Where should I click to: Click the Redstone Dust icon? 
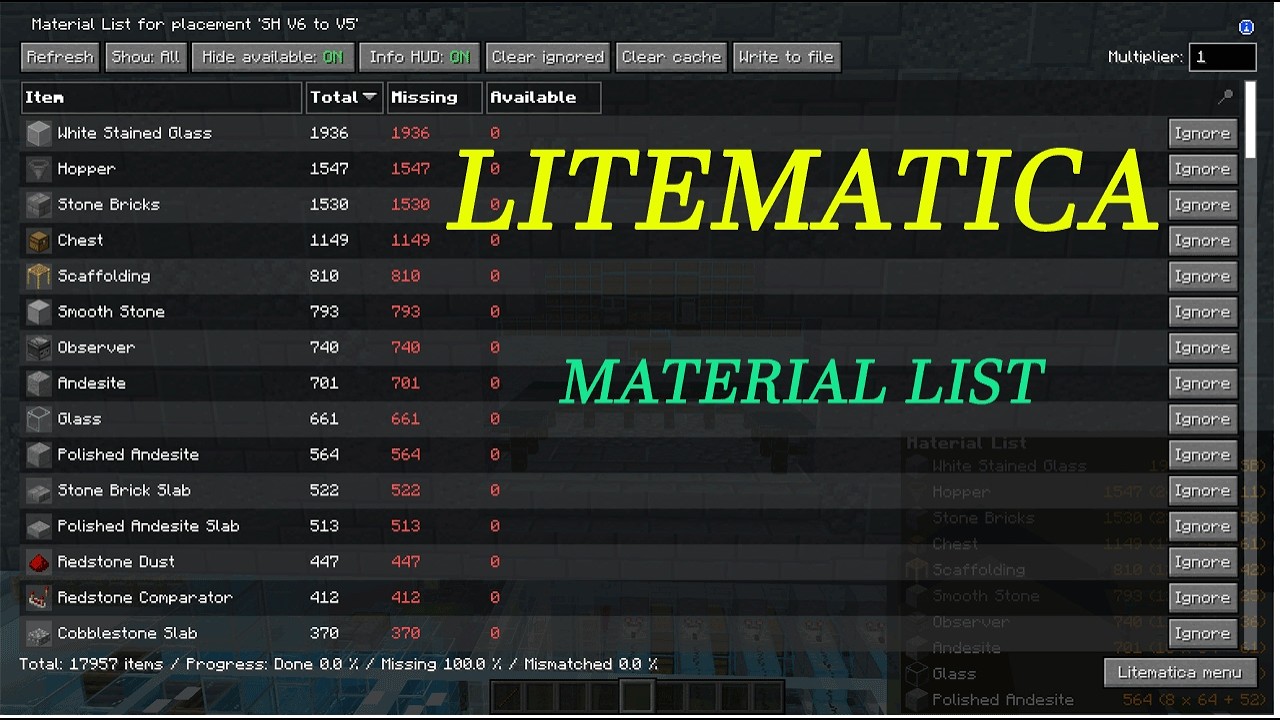(38, 562)
